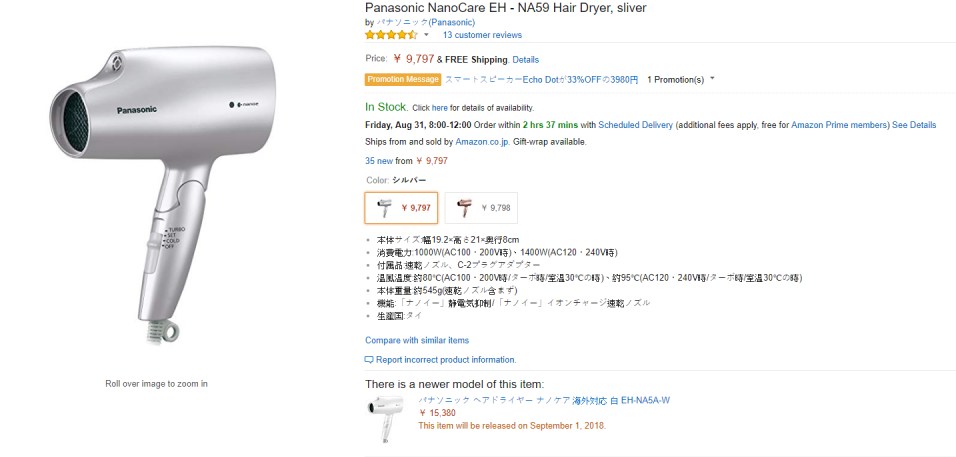Viewport: 956px width, 457px height.
Task: Open the 13 customer reviews link
Action: [482, 35]
